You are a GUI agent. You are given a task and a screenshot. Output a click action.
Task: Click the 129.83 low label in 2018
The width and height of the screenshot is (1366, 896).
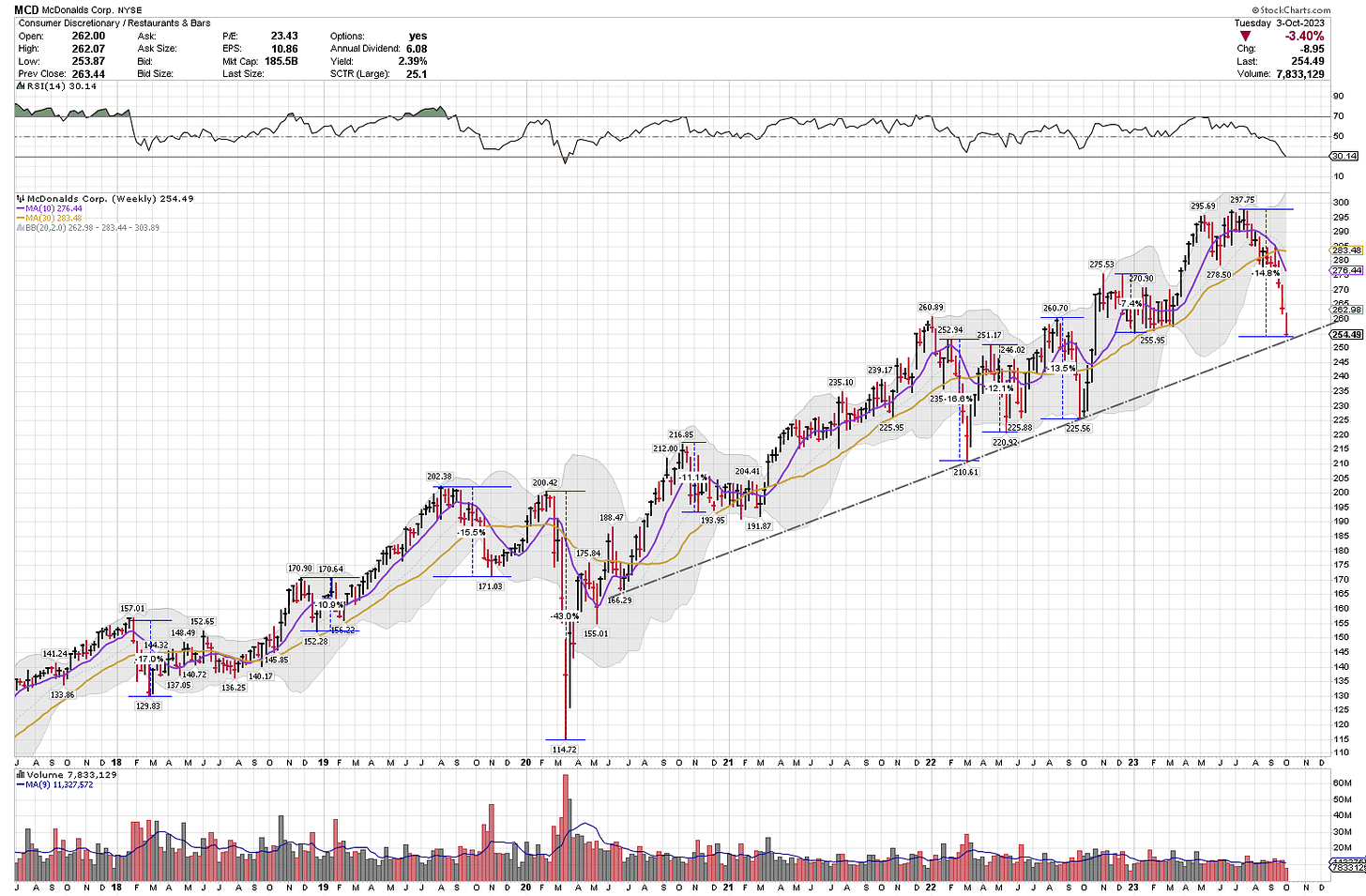click(x=148, y=706)
